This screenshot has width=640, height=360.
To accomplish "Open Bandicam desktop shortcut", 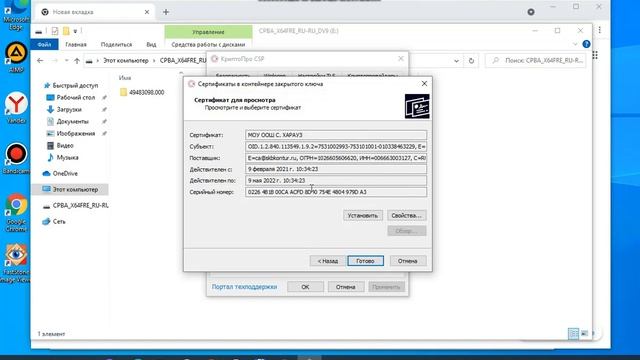I will pyautogui.click(x=16, y=159).
